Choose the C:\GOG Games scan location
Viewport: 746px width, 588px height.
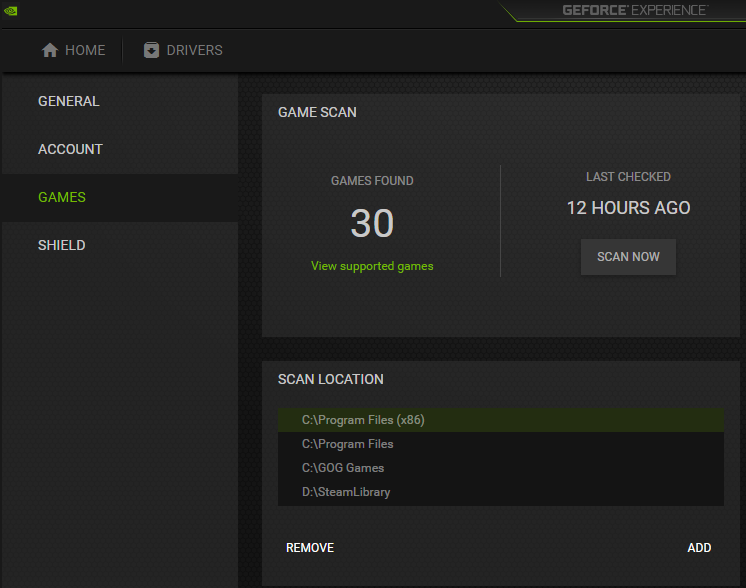point(343,468)
